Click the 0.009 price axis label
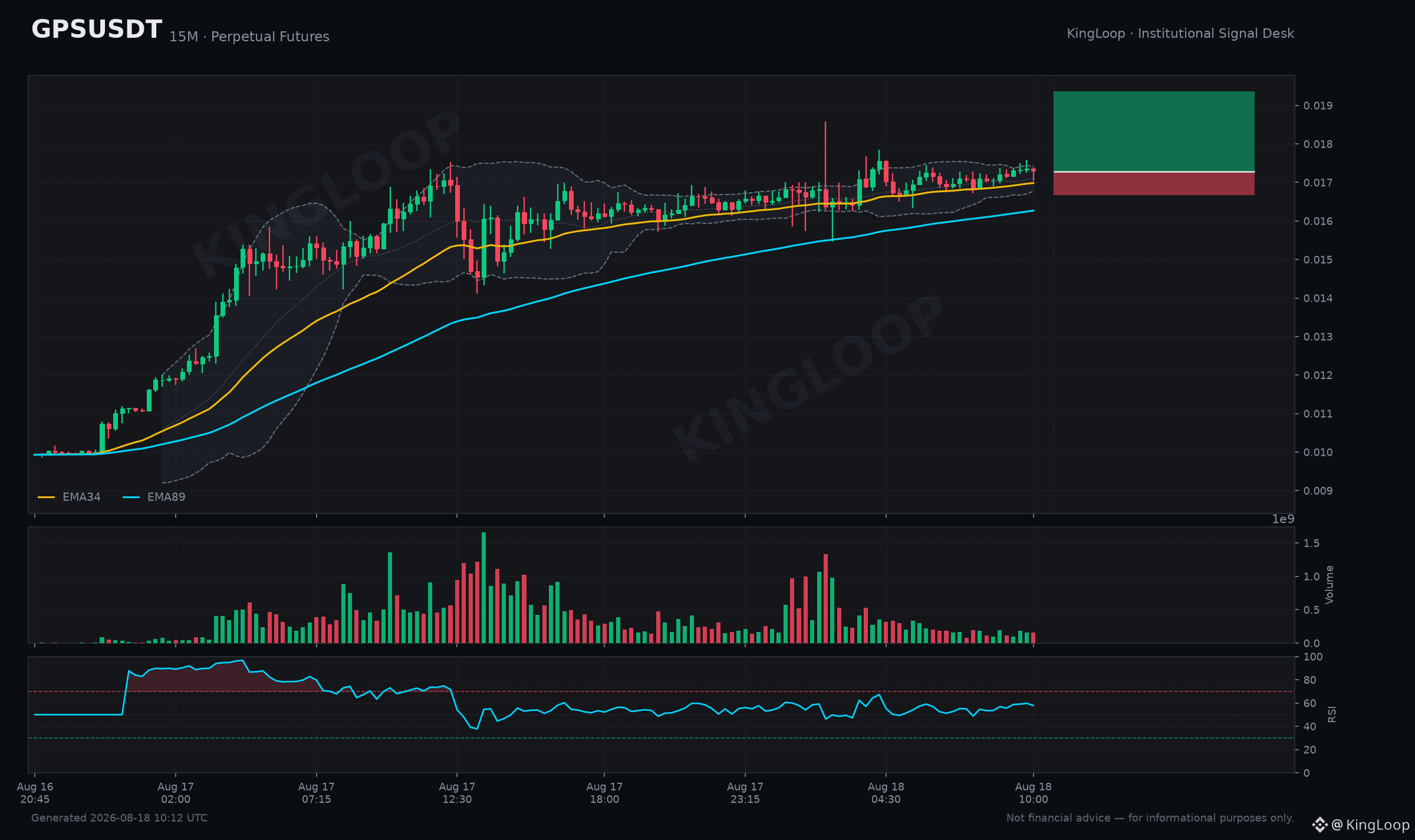Viewport: 1415px width, 840px height. [1318, 490]
